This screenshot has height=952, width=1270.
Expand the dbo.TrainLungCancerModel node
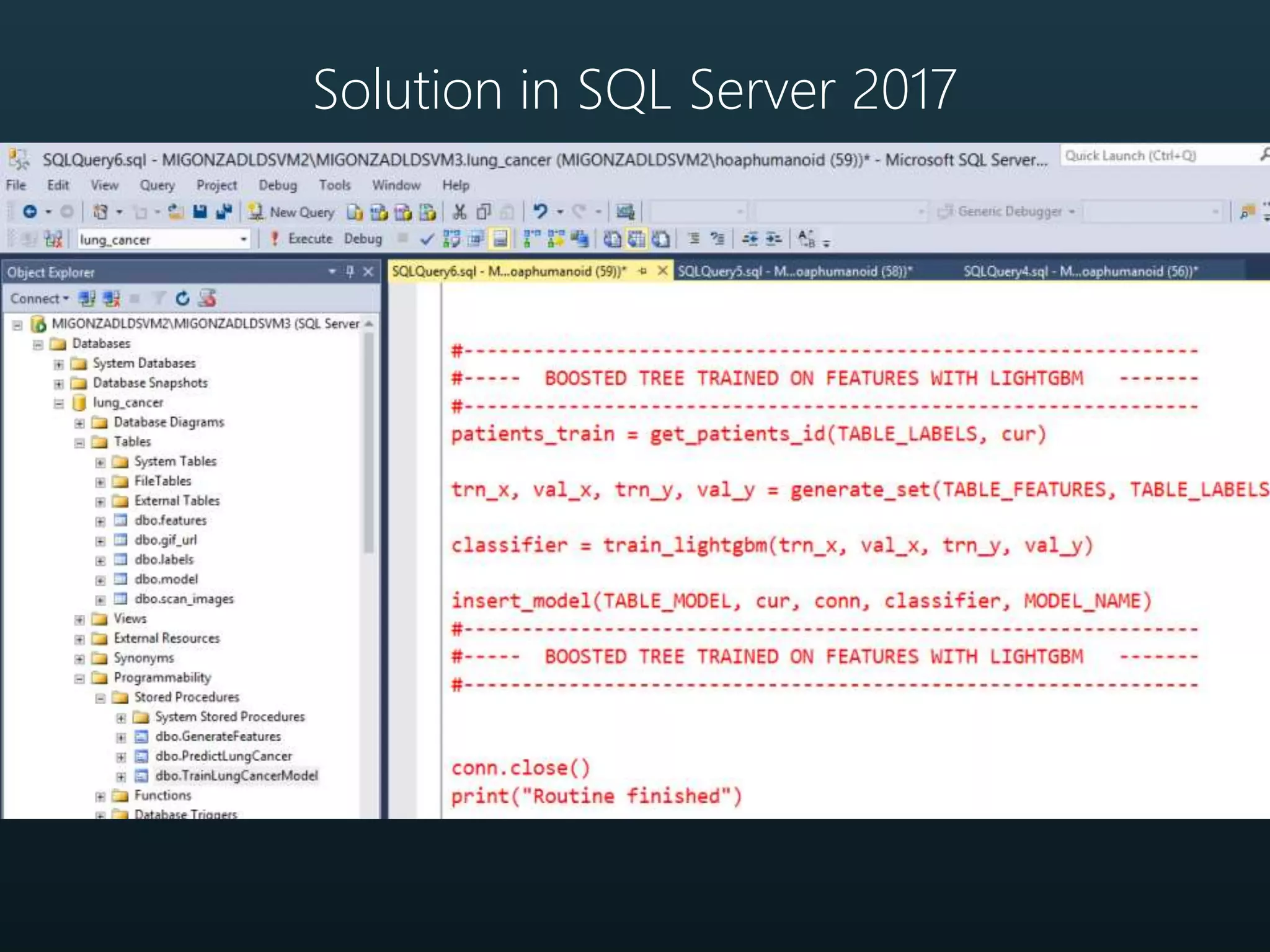[x=121, y=777]
